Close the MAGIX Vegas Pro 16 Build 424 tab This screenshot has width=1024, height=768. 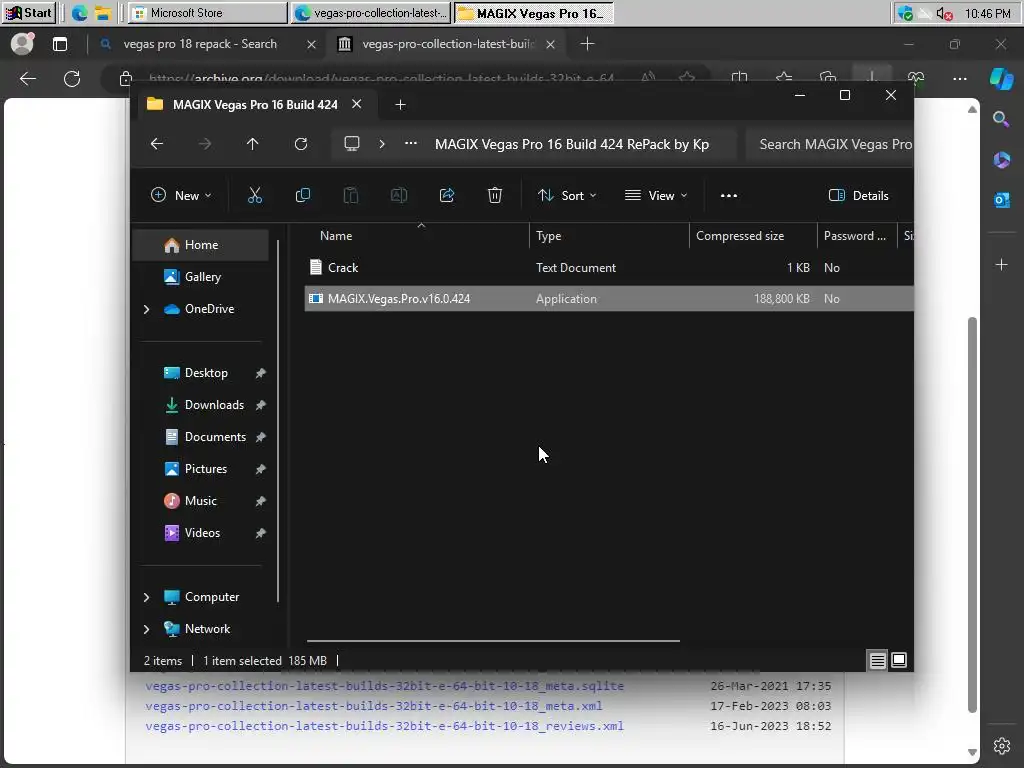click(x=357, y=104)
